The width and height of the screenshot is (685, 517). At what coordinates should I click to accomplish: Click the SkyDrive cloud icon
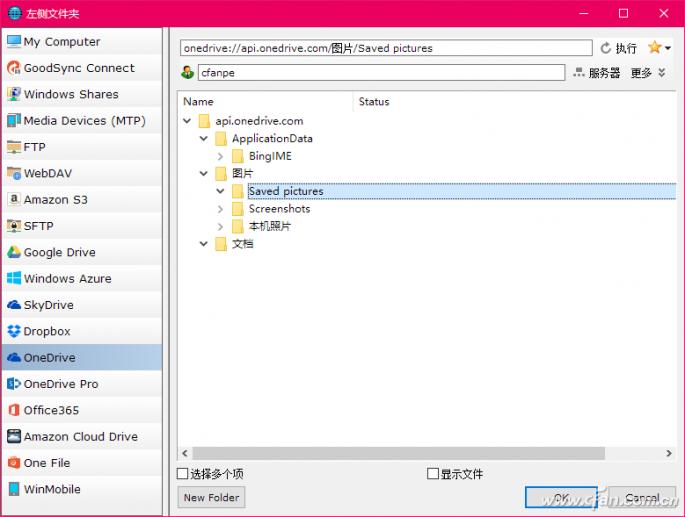click(x=14, y=305)
